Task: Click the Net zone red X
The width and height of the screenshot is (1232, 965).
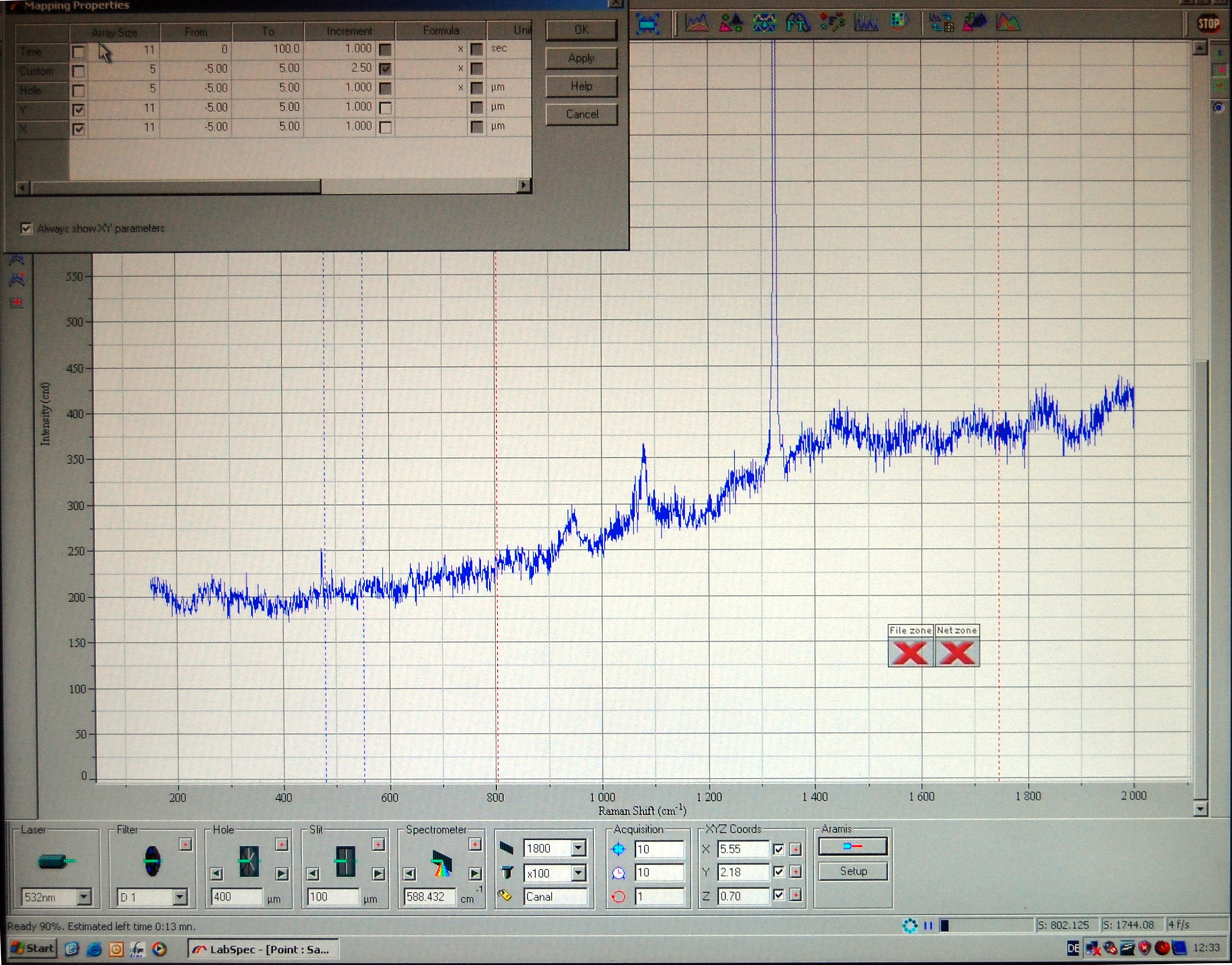Action: pyautogui.click(x=957, y=653)
